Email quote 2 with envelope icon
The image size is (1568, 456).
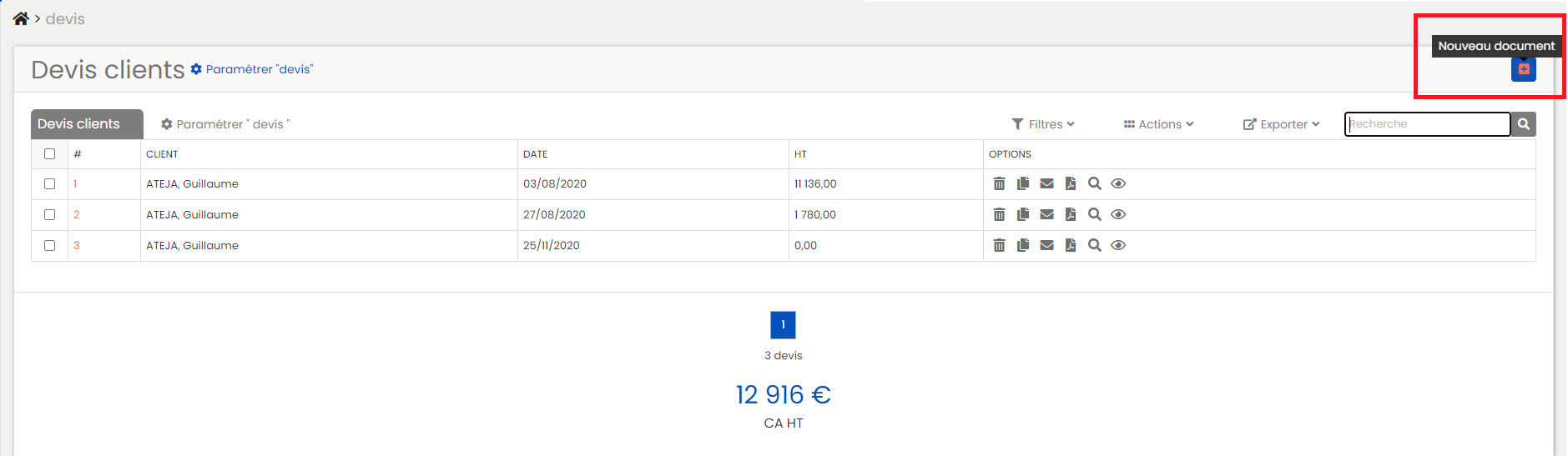(x=1046, y=214)
